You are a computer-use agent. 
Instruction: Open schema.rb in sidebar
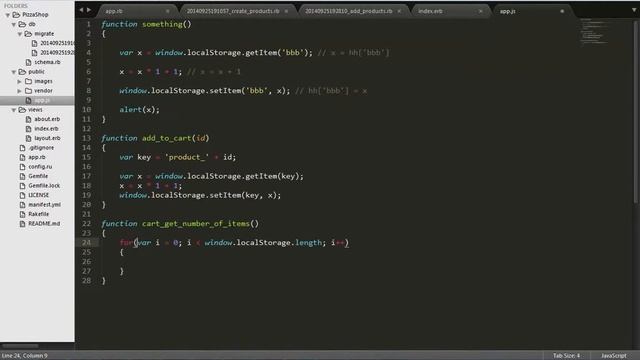pos(47,62)
